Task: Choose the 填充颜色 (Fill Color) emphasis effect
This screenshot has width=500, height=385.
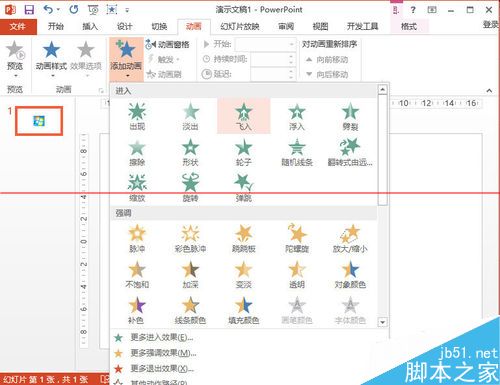Action: coord(244,310)
